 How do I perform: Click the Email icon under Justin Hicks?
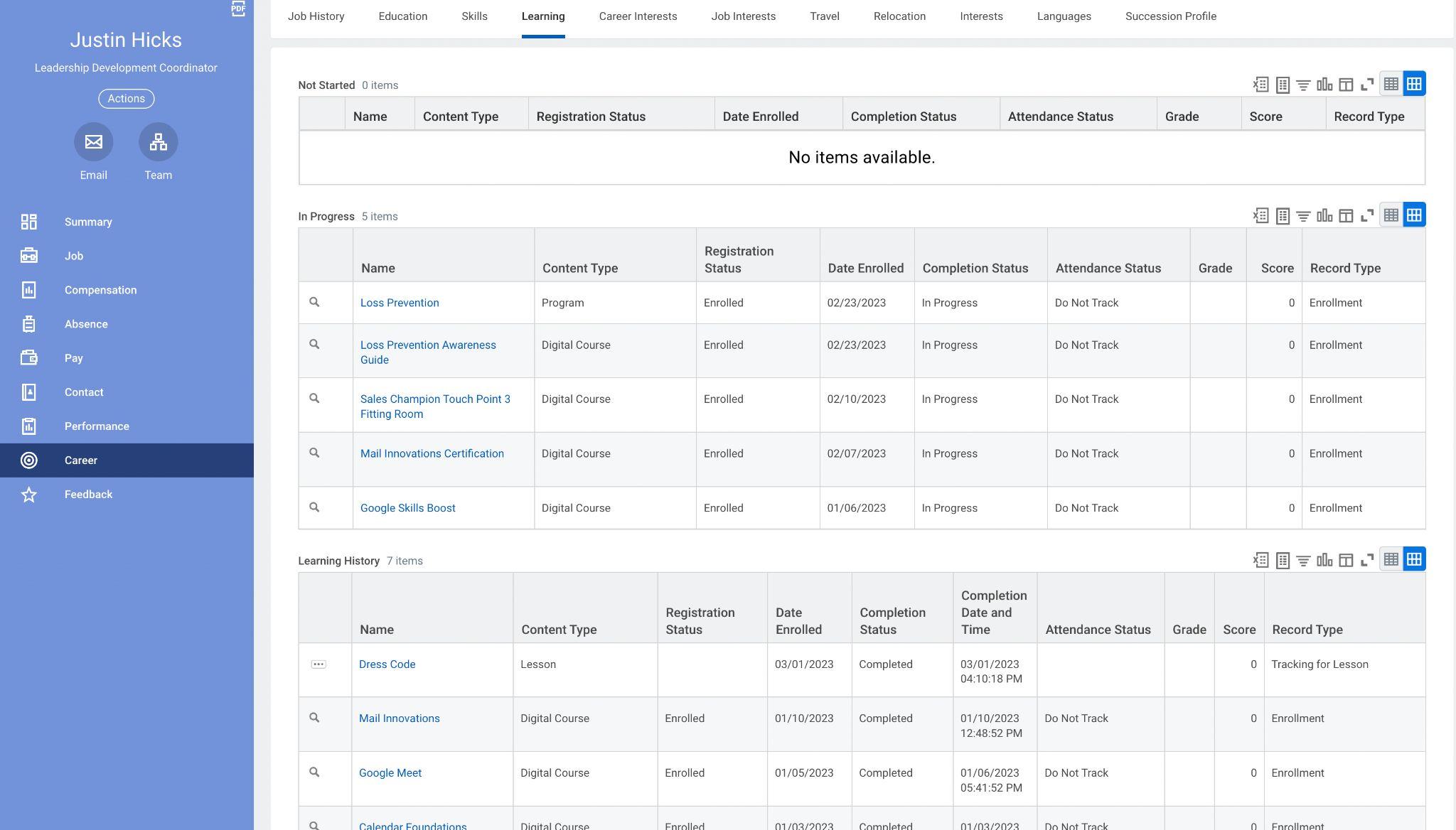(x=93, y=142)
